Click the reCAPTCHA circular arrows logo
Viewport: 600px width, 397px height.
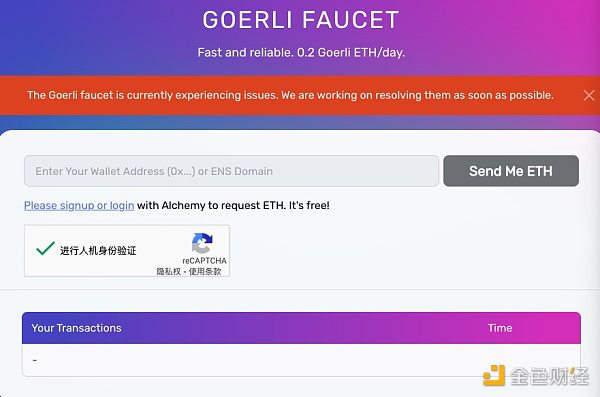[202, 243]
